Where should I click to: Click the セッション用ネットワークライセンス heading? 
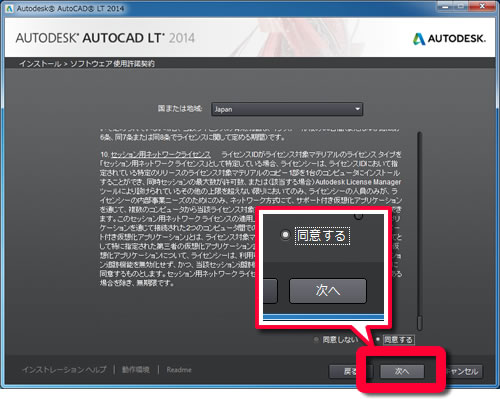coord(161,155)
